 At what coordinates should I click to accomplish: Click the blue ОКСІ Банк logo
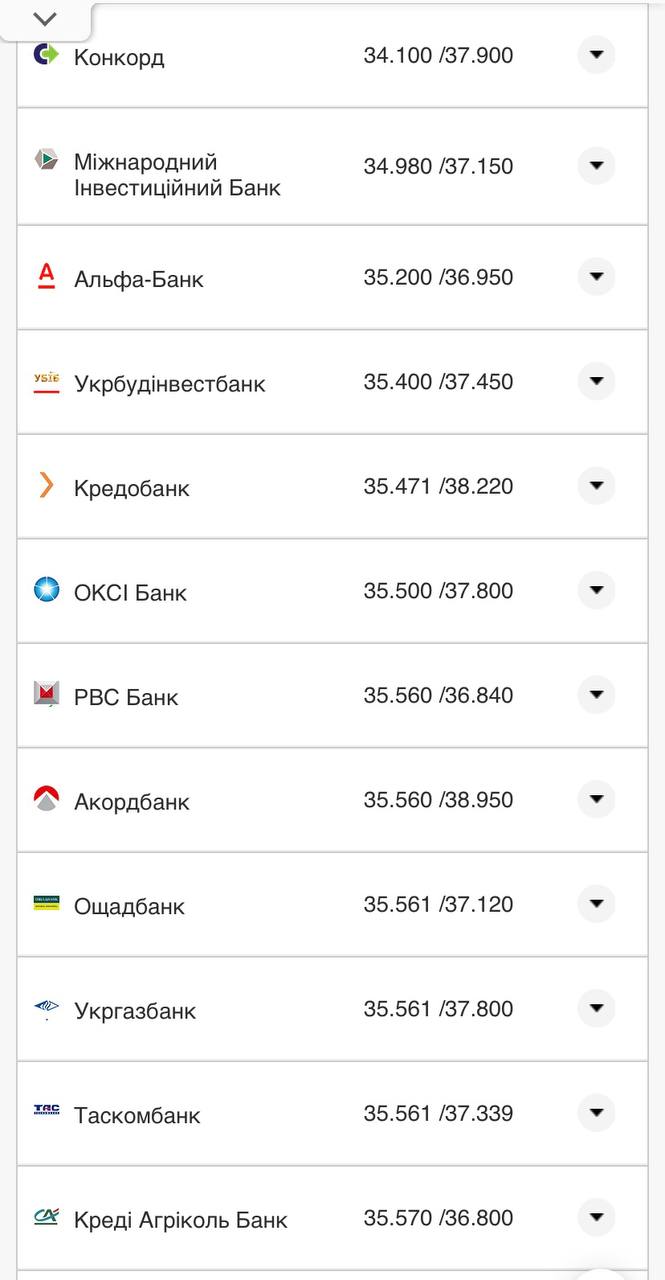pyautogui.click(x=46, y=590)
